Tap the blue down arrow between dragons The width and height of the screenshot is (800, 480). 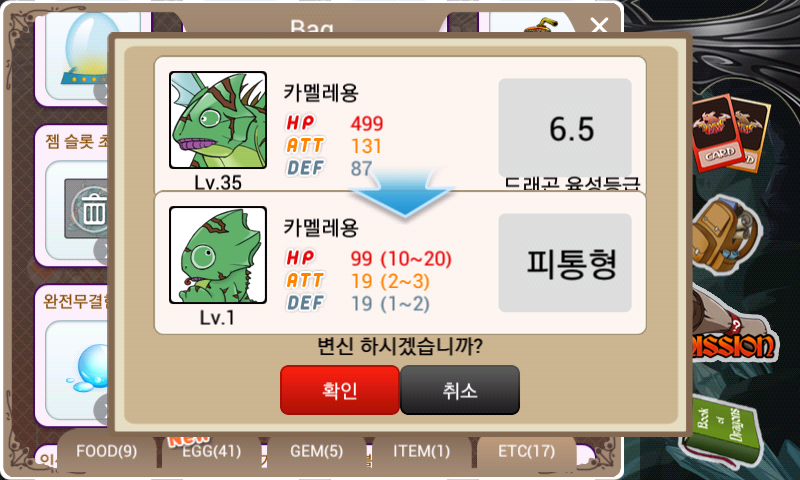pyautogui.click(x=402, y=194)
